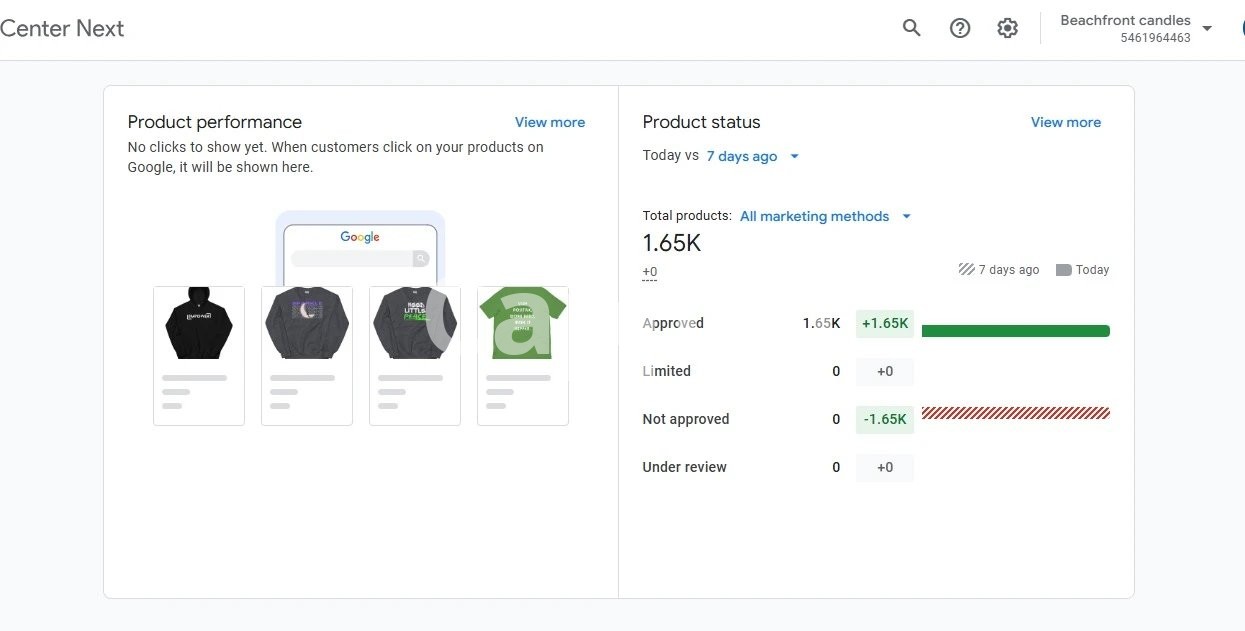
Task: Click the Limited status row label
Action: [666, 371]
